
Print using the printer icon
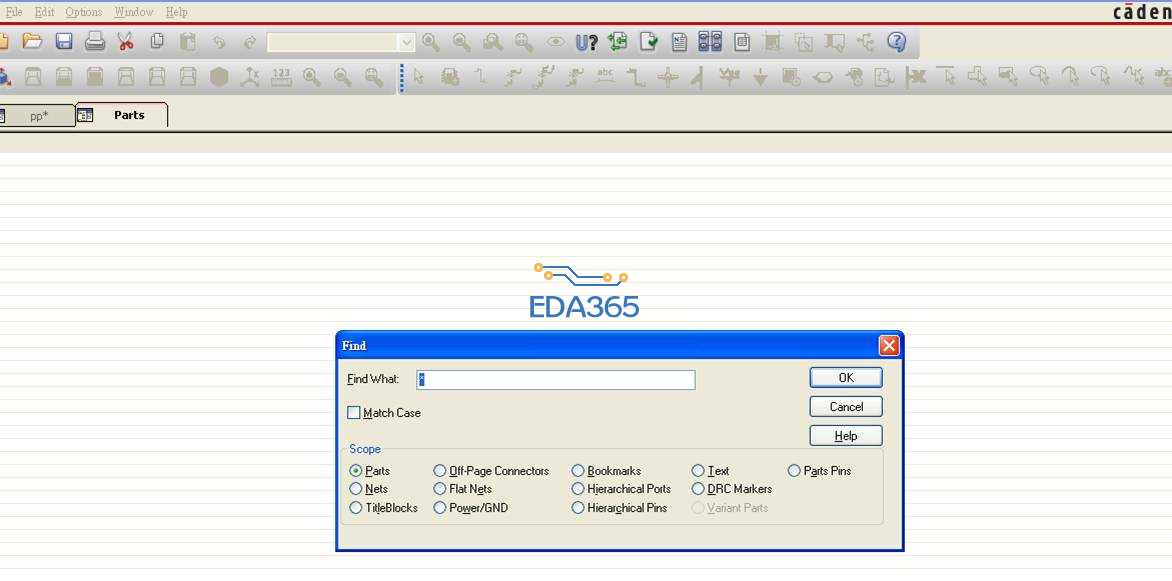pyautogui.click(x=95, y=41)
